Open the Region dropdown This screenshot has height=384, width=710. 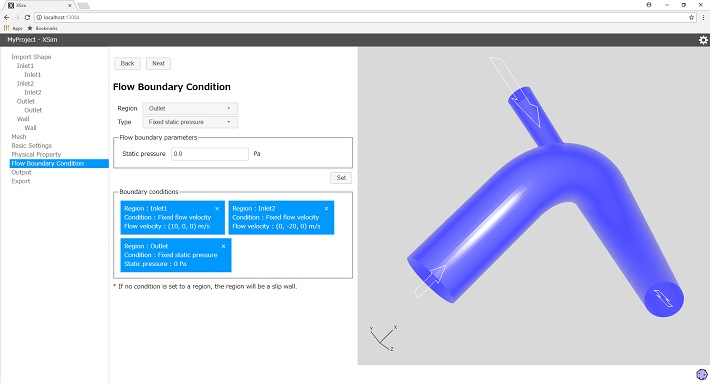190,108
